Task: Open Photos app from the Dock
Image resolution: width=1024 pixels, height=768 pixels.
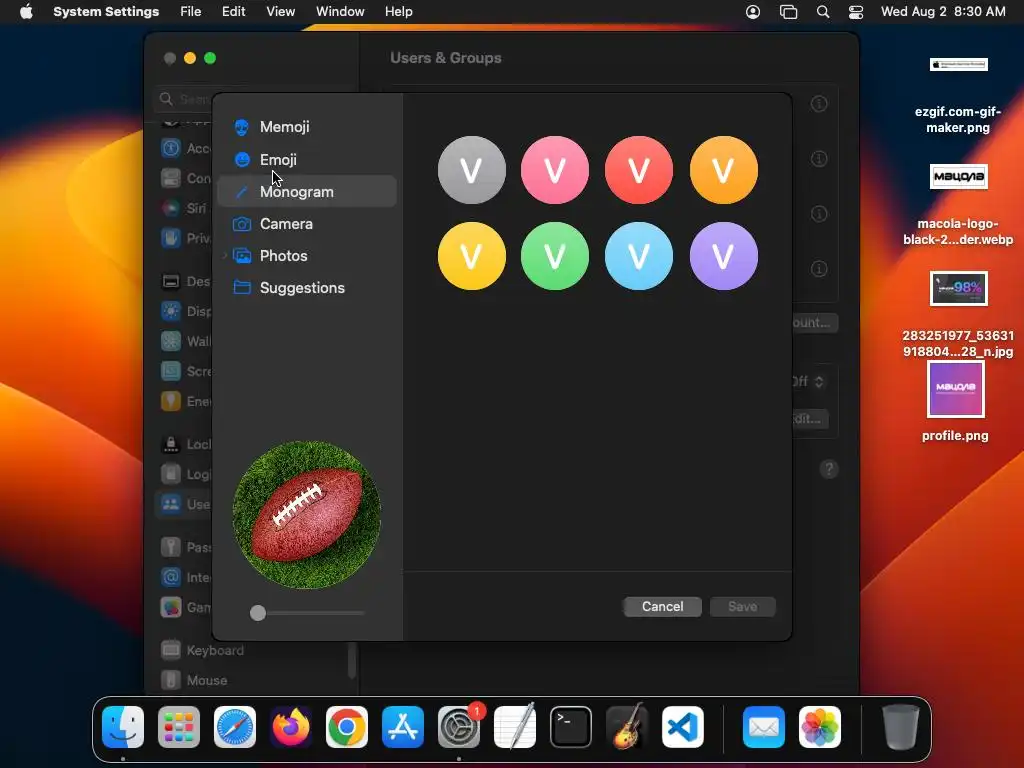Action: 820,727
